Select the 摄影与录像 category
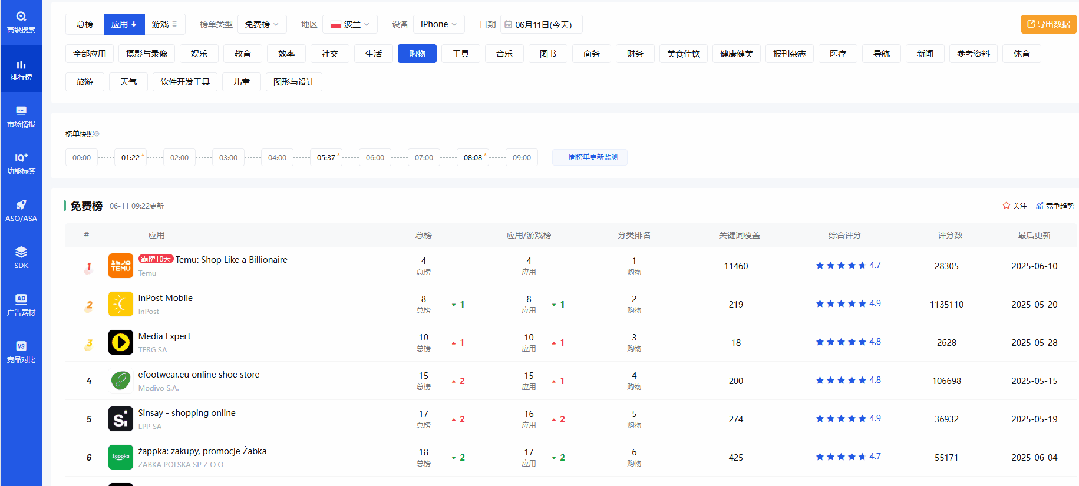This screenshot has height=486, width=1079. [x=146, y=54]
